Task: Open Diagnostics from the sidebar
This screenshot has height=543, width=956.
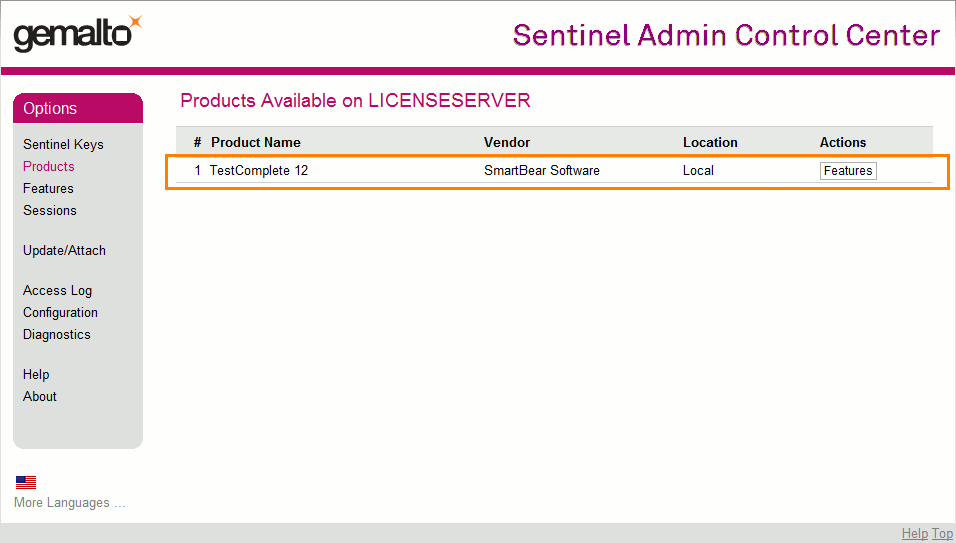Action: 56,334
